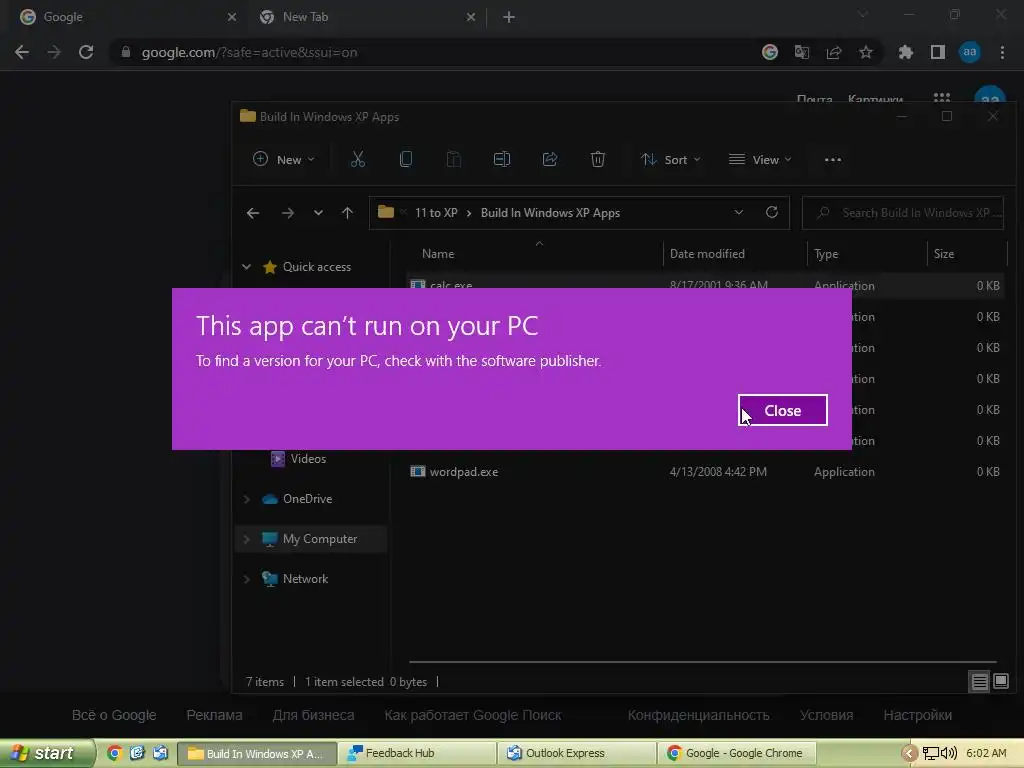Open Chrome three-dot menu

click(x=1002, y=52)
